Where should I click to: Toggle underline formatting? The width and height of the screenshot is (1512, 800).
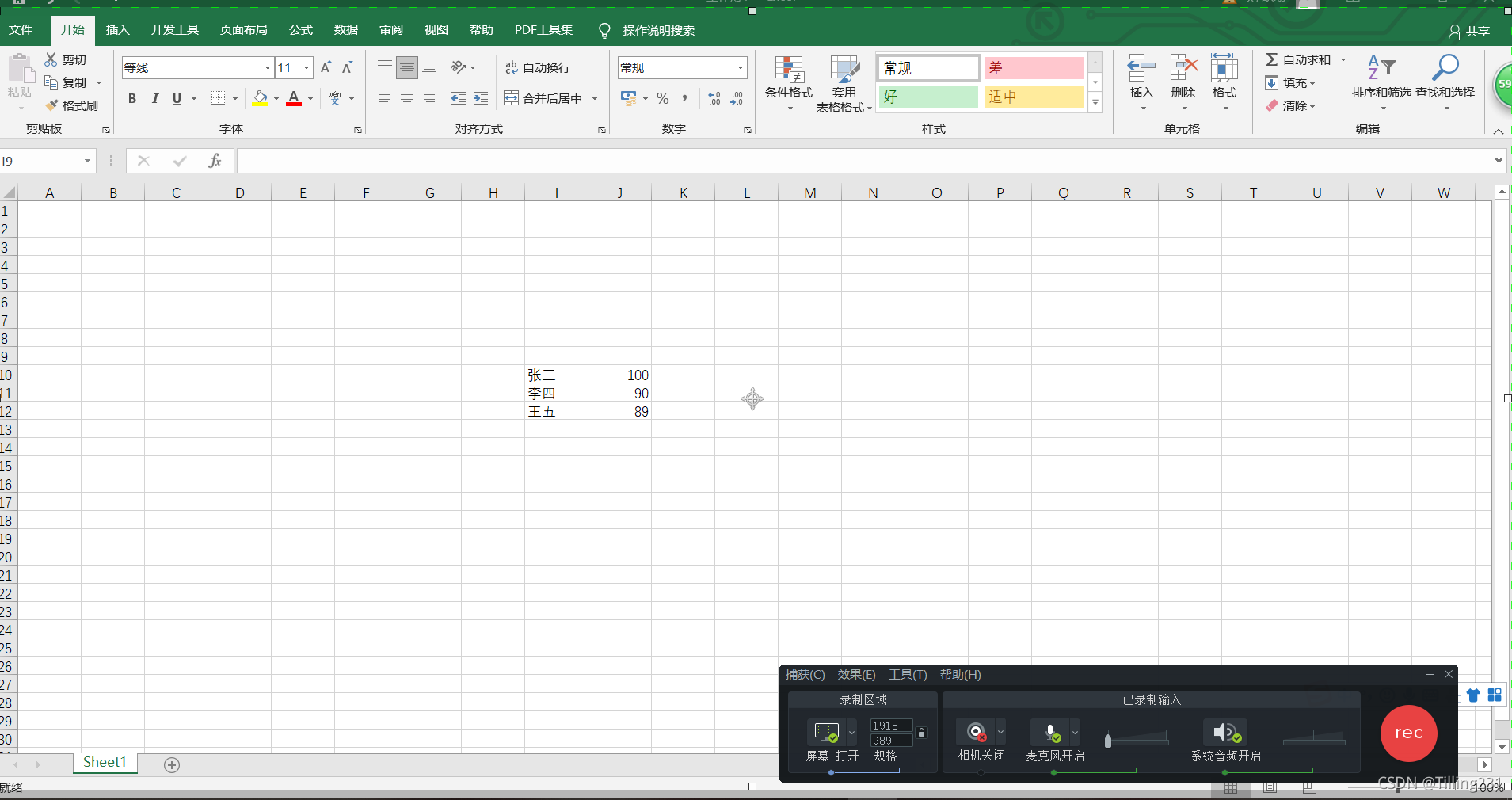177,98
